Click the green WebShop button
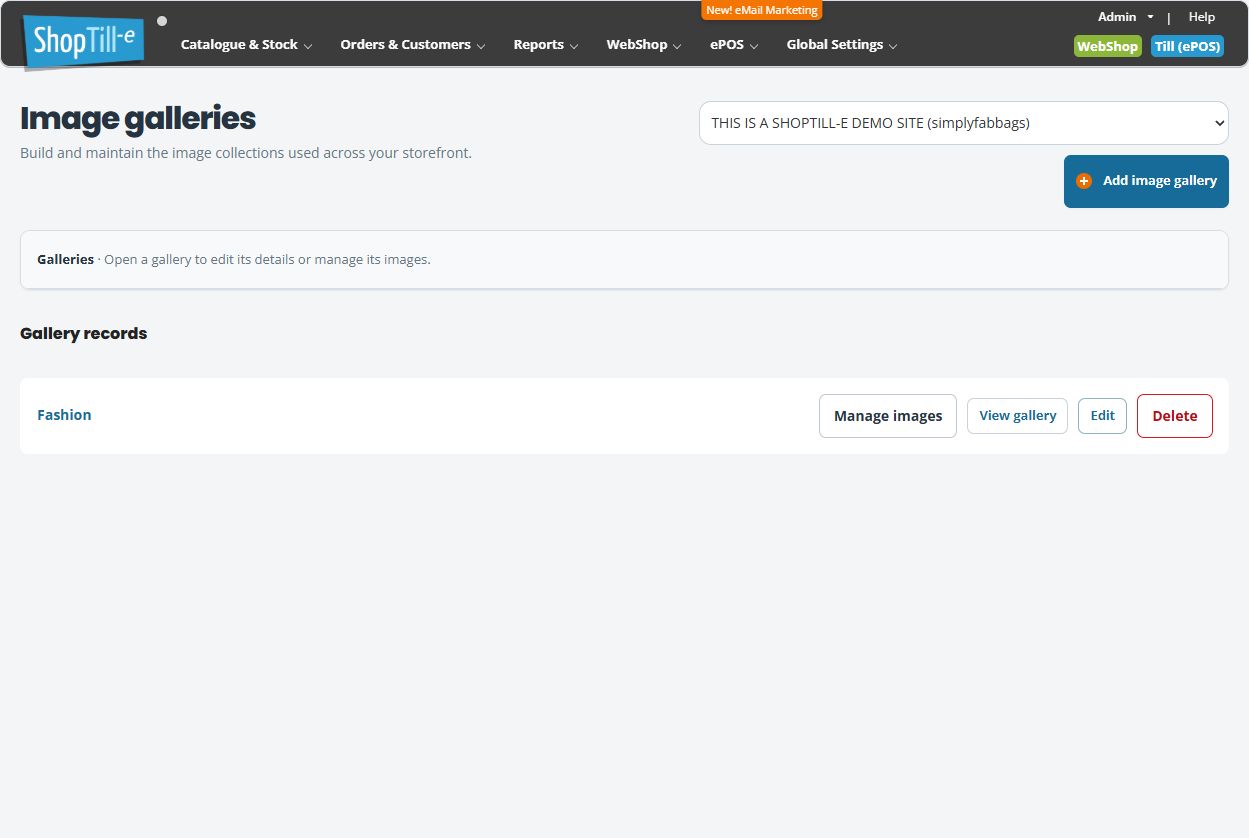Image resolution: width=1249 pixels, height=838 pixels. (1108, 46)
